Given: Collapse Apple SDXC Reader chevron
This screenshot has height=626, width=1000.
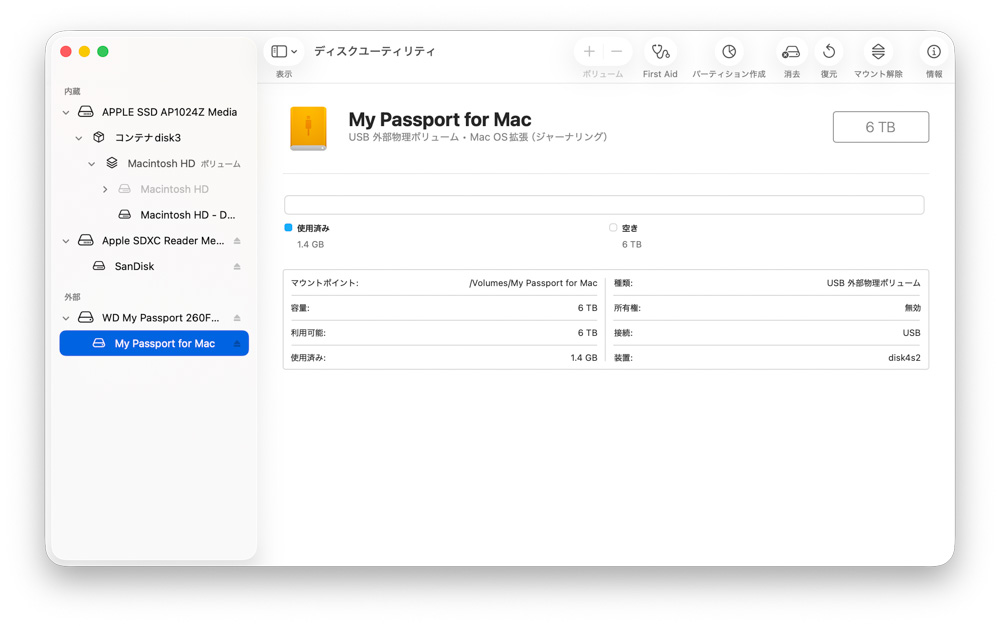Looking at the screenshot, I should [x=66, y=241].
